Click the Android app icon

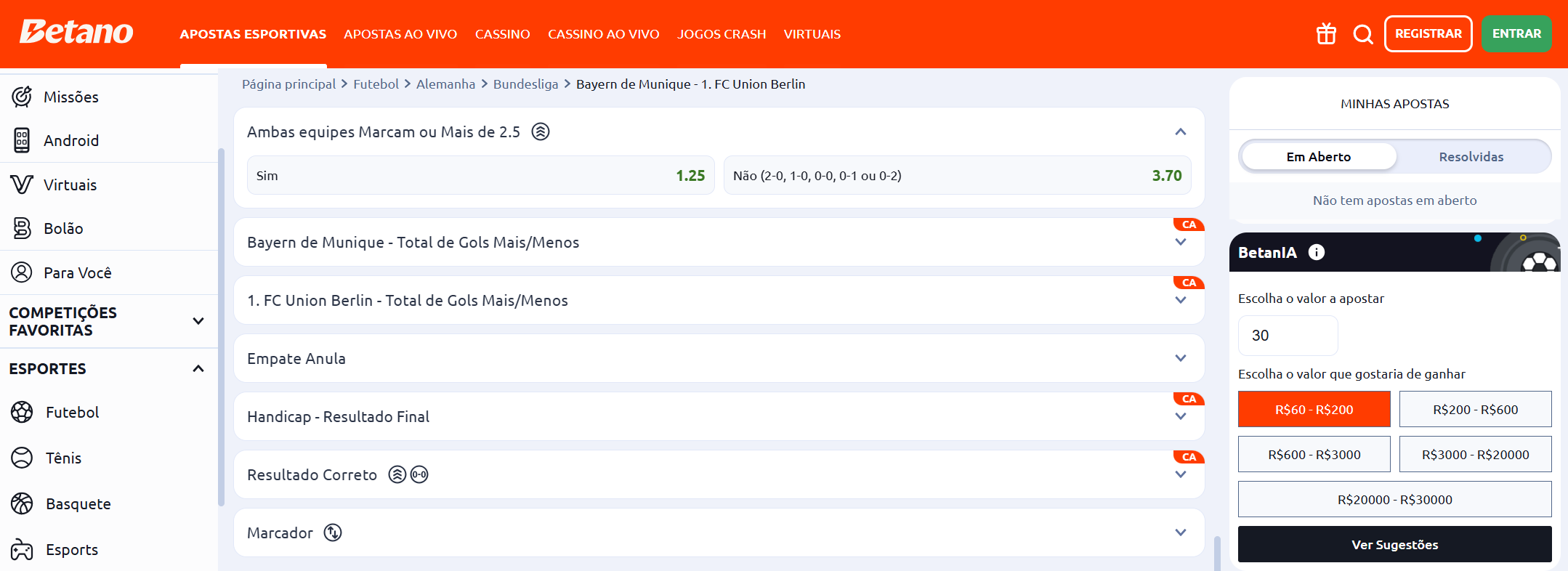click(x=22, y=140)
